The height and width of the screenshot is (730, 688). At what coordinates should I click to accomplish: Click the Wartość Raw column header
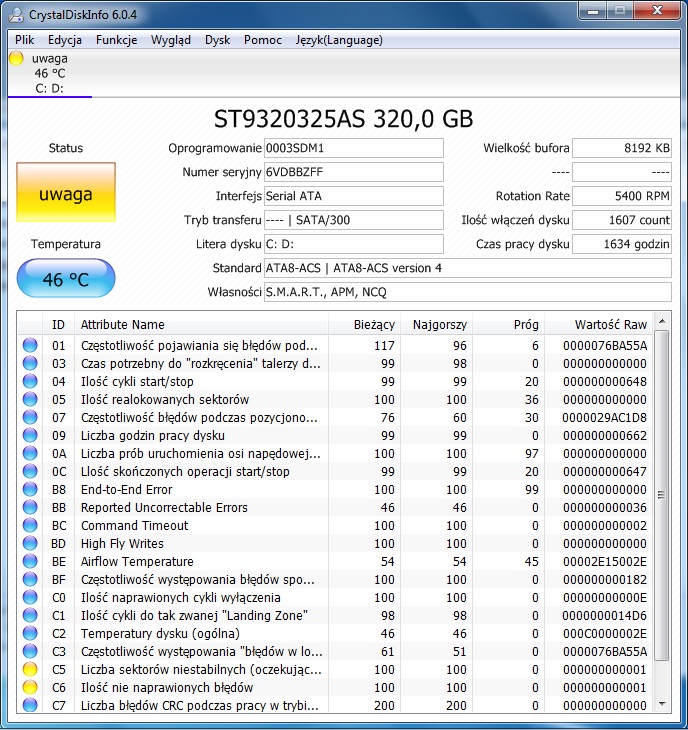pyautogui.click(x=598, y=324)
